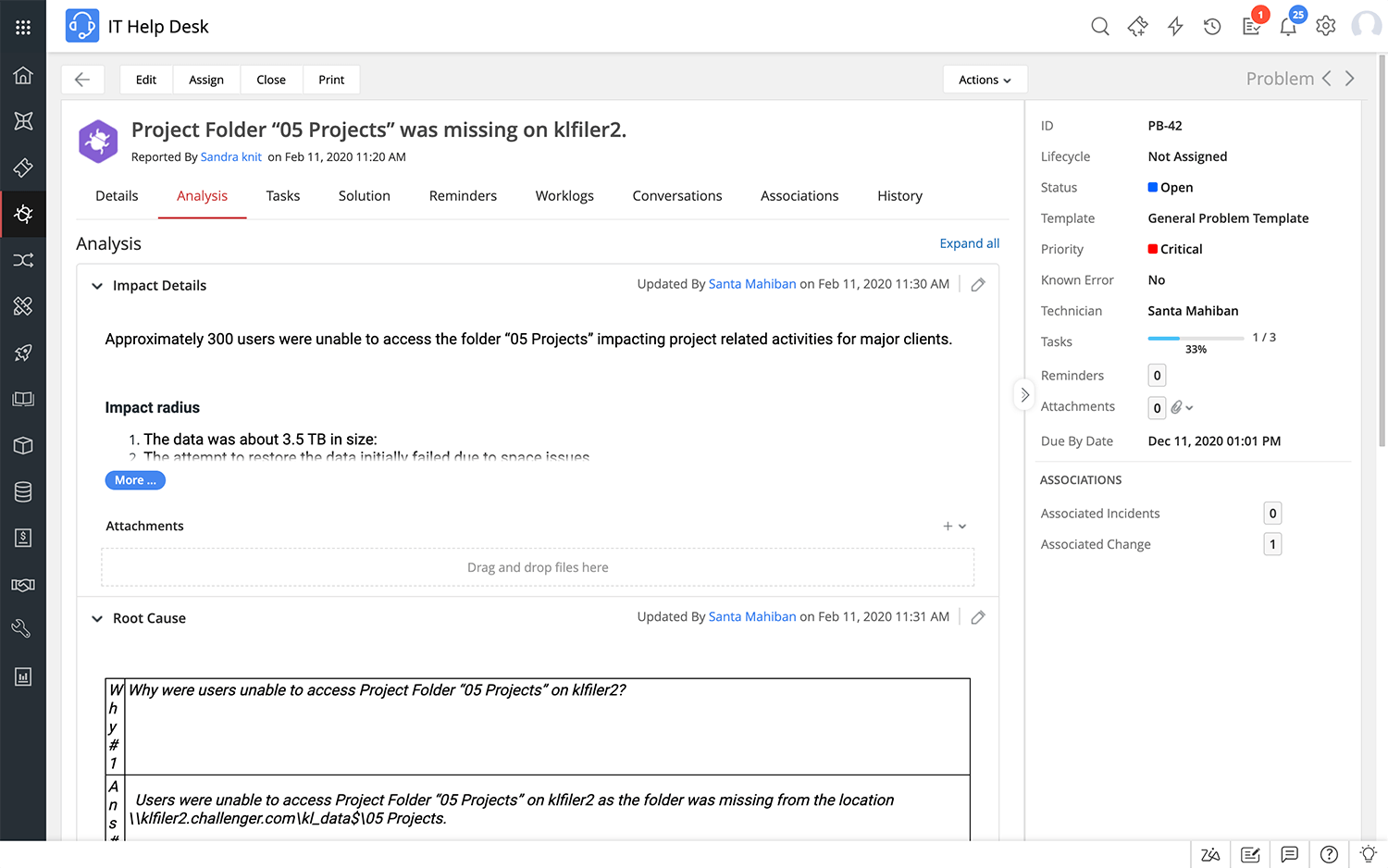Go to next problem chevron
Viewport: 1388px width, 868px height.
click(x=1350, y=79)
